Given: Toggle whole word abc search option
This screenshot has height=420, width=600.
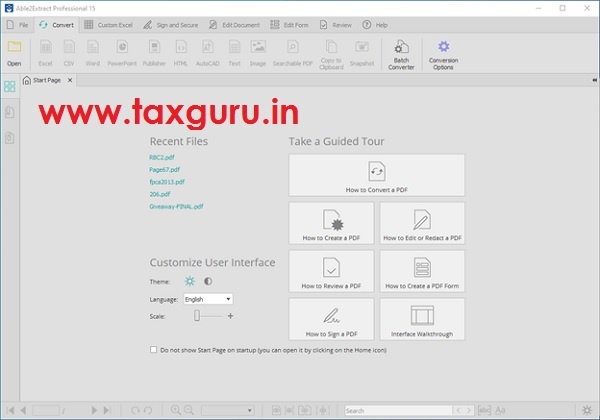Looking at the screenshot, I should [484, 410].
